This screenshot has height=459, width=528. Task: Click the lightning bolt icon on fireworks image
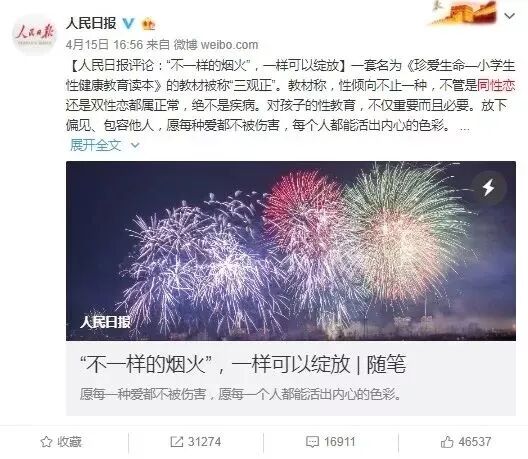[x=489, y=188]
